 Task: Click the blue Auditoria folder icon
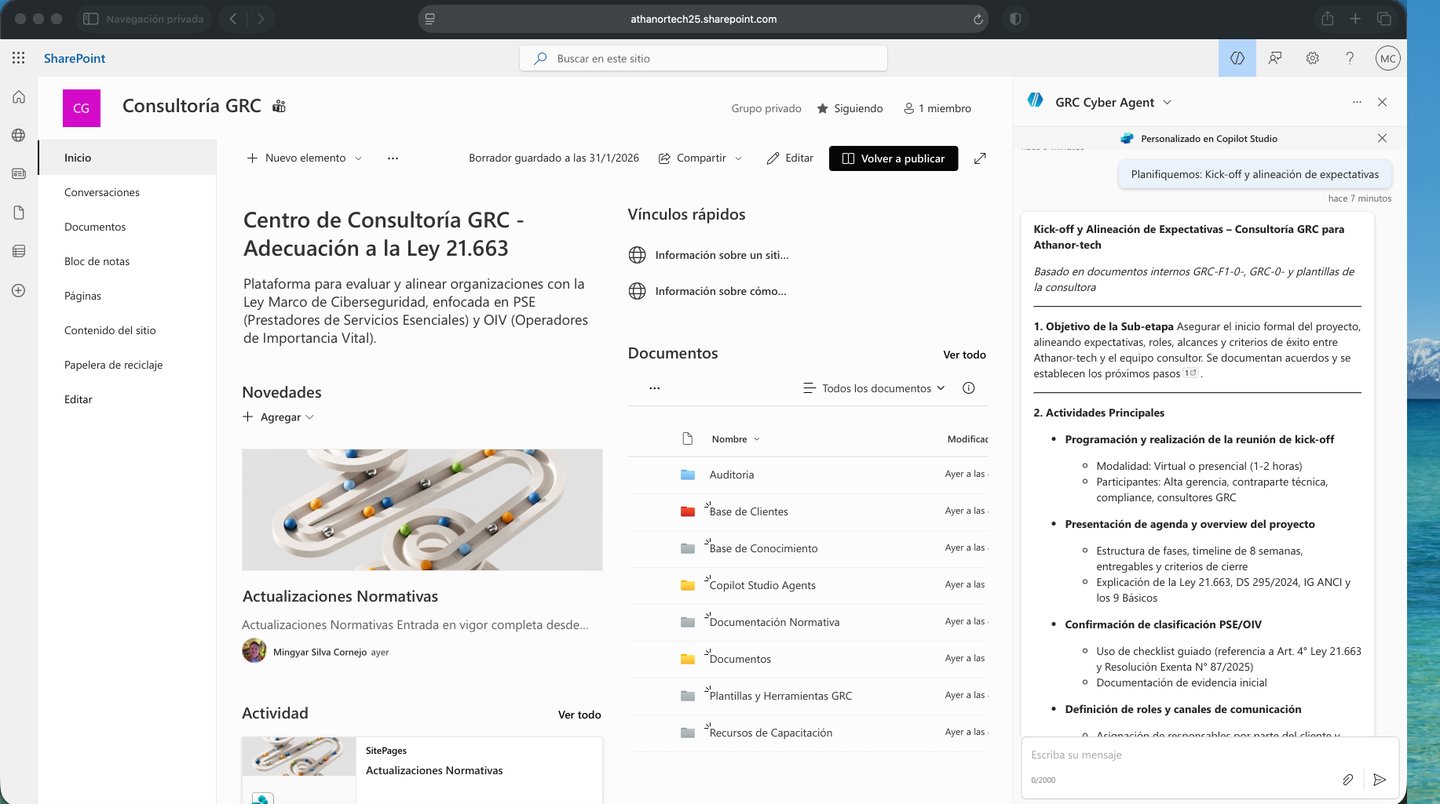click(x=687, y=474)
